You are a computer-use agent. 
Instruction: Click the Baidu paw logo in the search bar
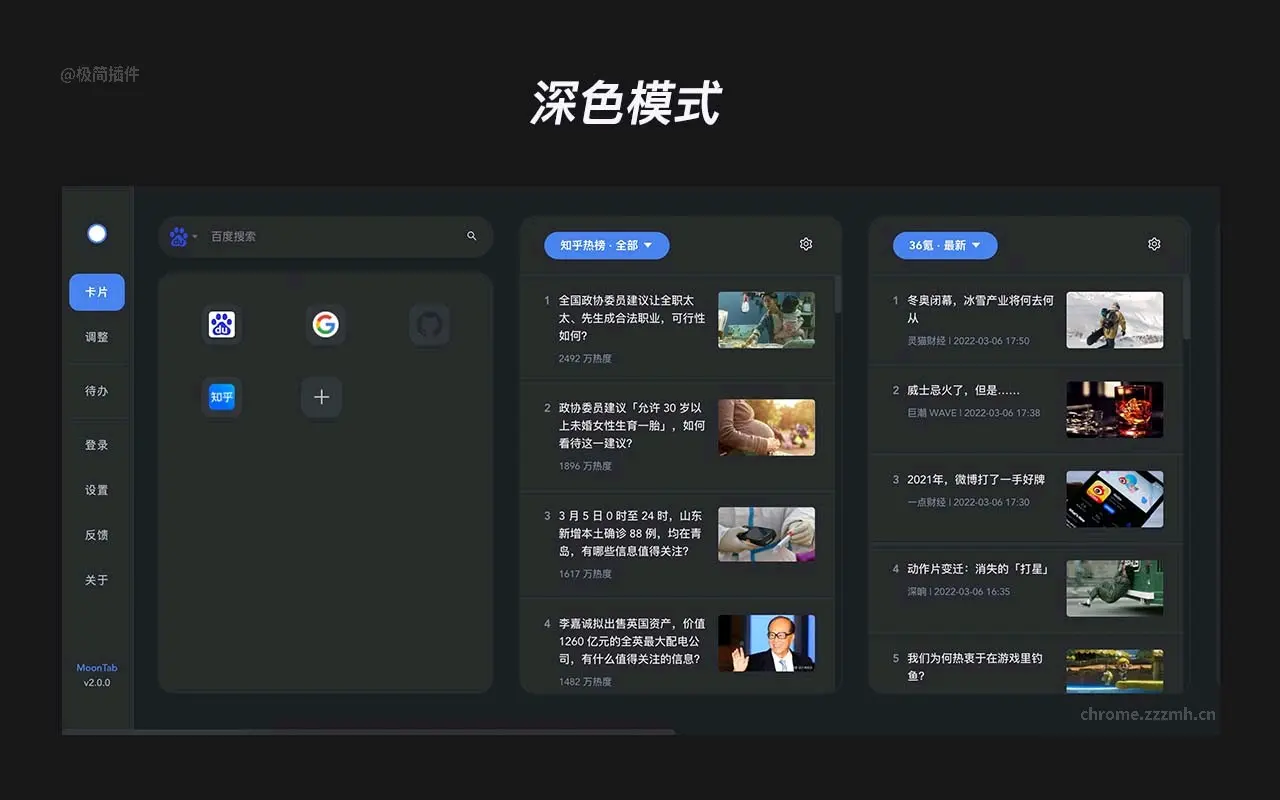point(179,236)
